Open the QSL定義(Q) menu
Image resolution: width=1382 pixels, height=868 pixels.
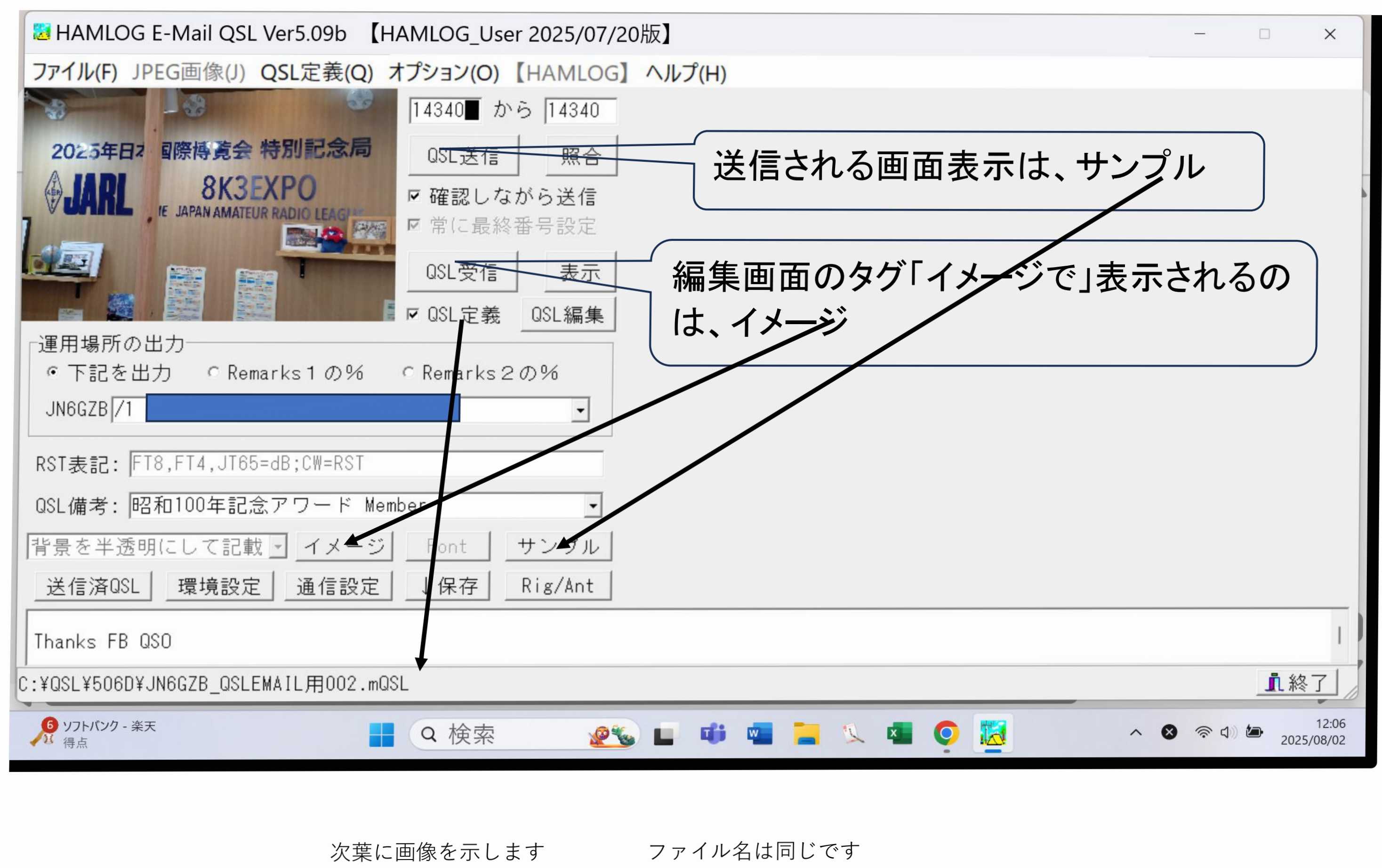point(316,73)
